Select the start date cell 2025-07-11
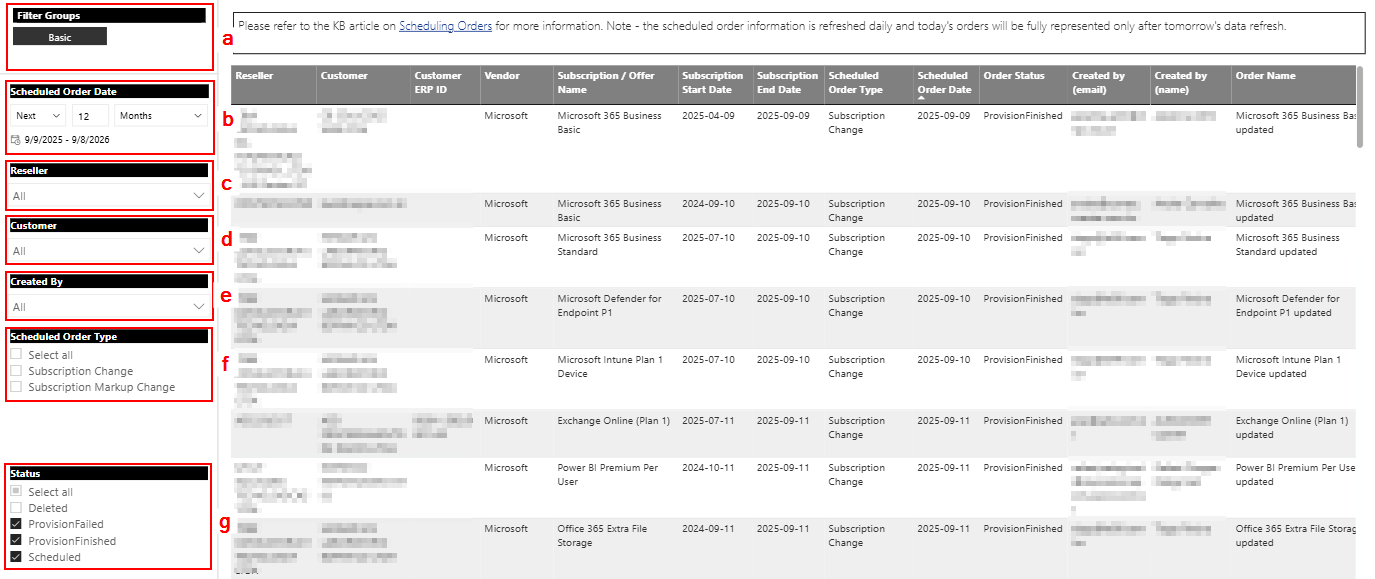Viewport: 1375px width, 579px height. (708, 421)
